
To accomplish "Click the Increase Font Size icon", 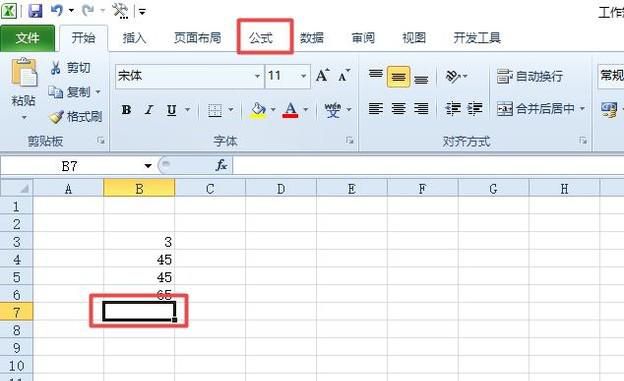I will click(322, 76).
